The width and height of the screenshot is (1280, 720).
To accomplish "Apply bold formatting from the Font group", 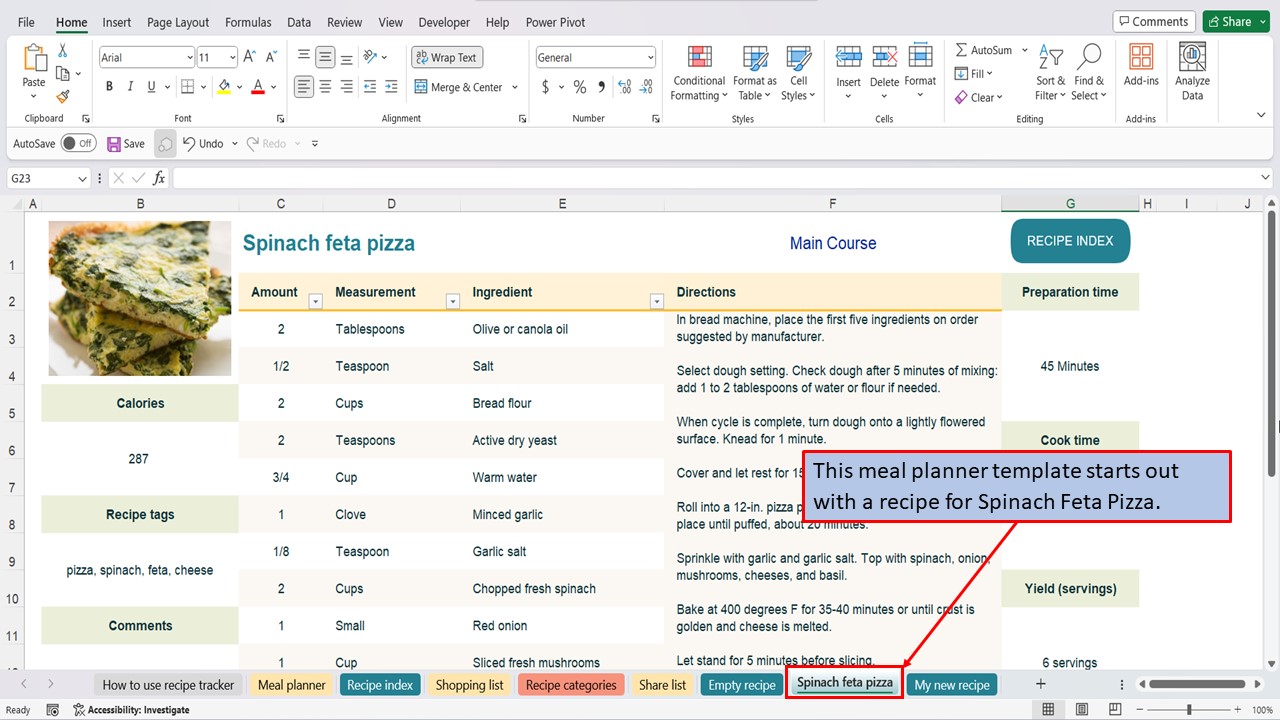I will point(109,86).
